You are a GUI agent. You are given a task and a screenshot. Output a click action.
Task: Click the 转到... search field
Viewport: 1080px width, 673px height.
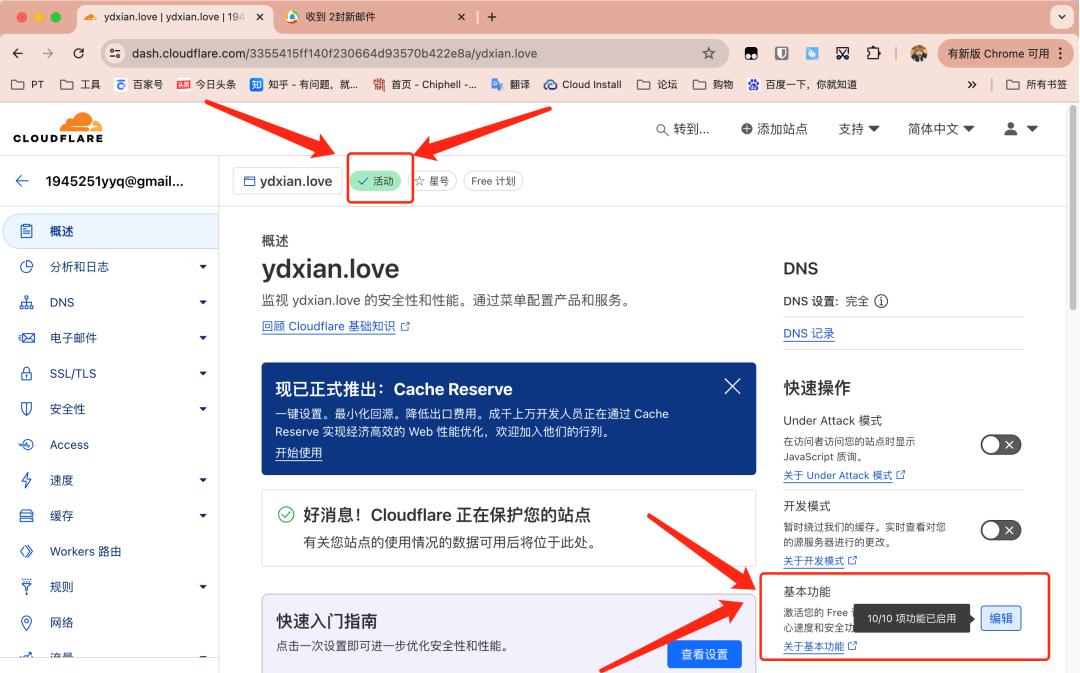click(x=682, y=129)
